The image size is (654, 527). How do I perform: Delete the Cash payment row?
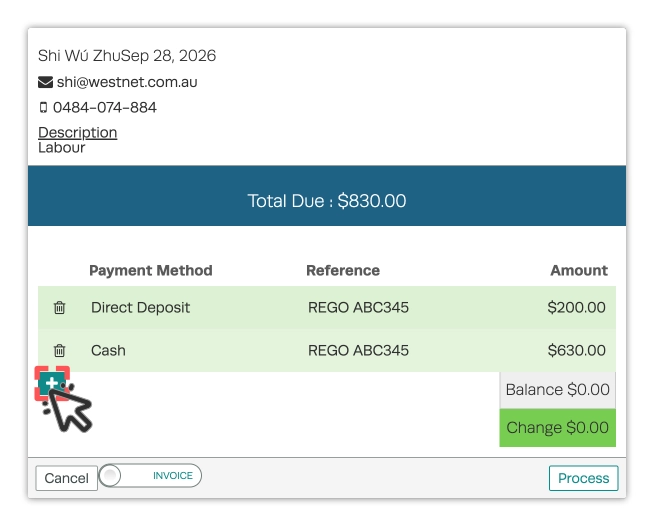coord(59,350)
